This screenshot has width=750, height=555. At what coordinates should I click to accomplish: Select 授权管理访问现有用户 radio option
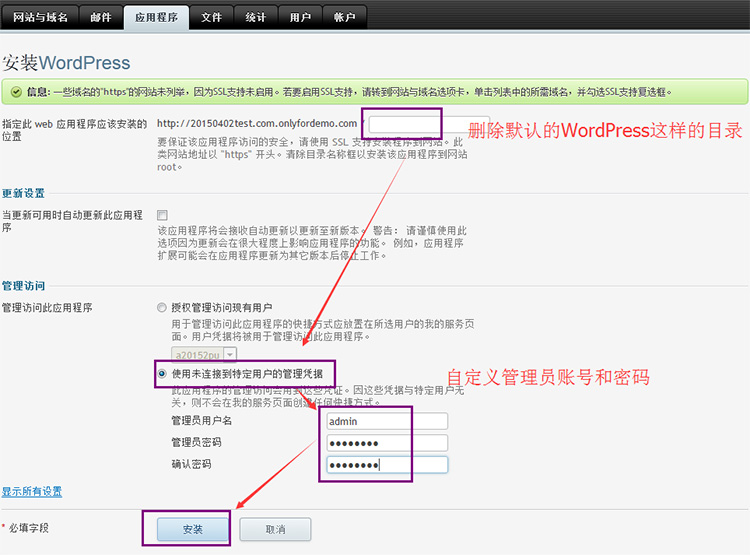coord(162,307)
